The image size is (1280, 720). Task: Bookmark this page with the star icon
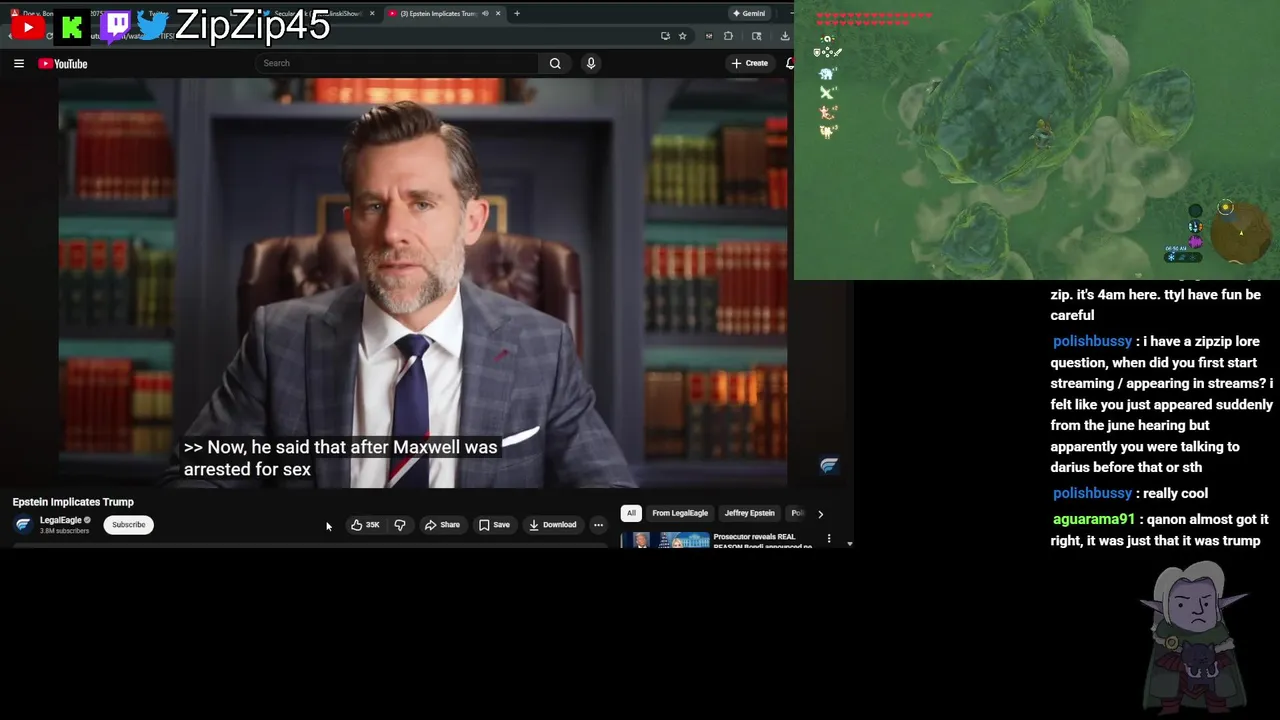point(683,36)
